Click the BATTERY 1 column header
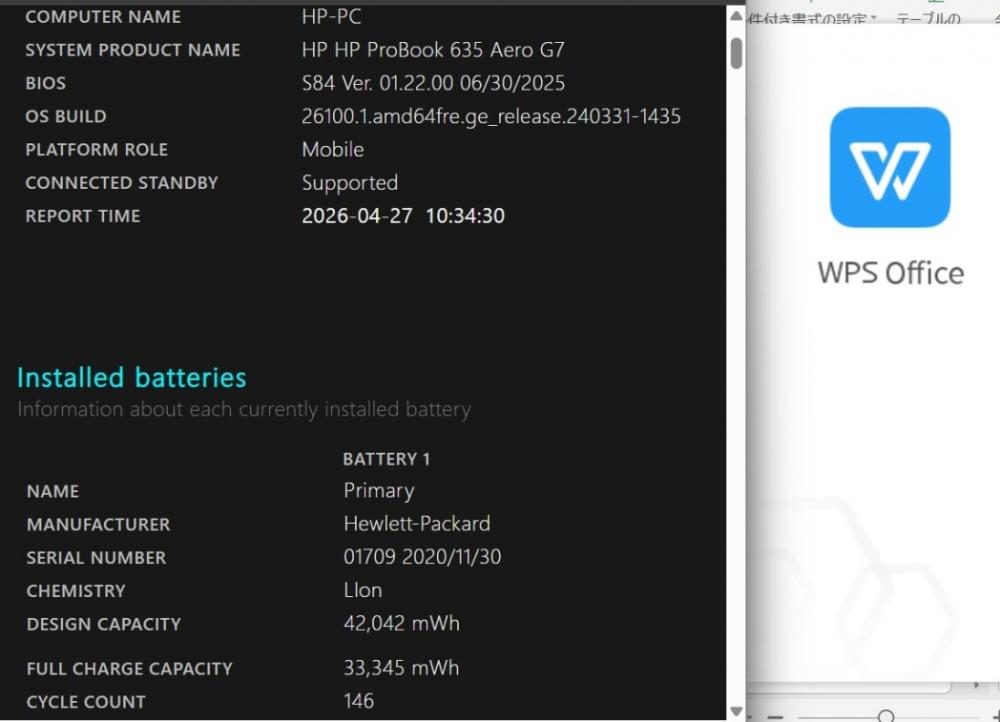The image size is (1000, 722). tap(386, 459)
